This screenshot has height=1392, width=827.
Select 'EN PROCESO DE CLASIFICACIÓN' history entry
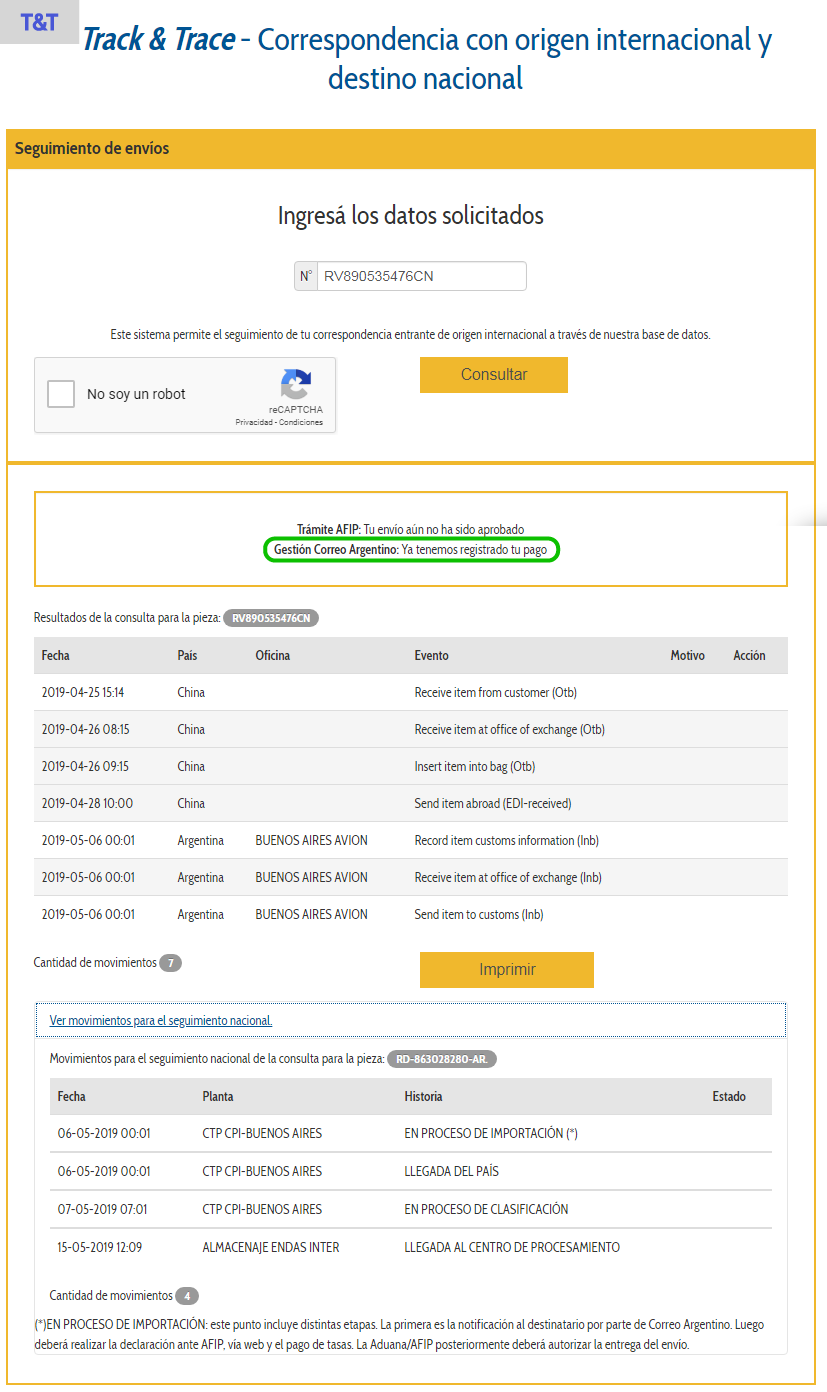click(486, 1210)
